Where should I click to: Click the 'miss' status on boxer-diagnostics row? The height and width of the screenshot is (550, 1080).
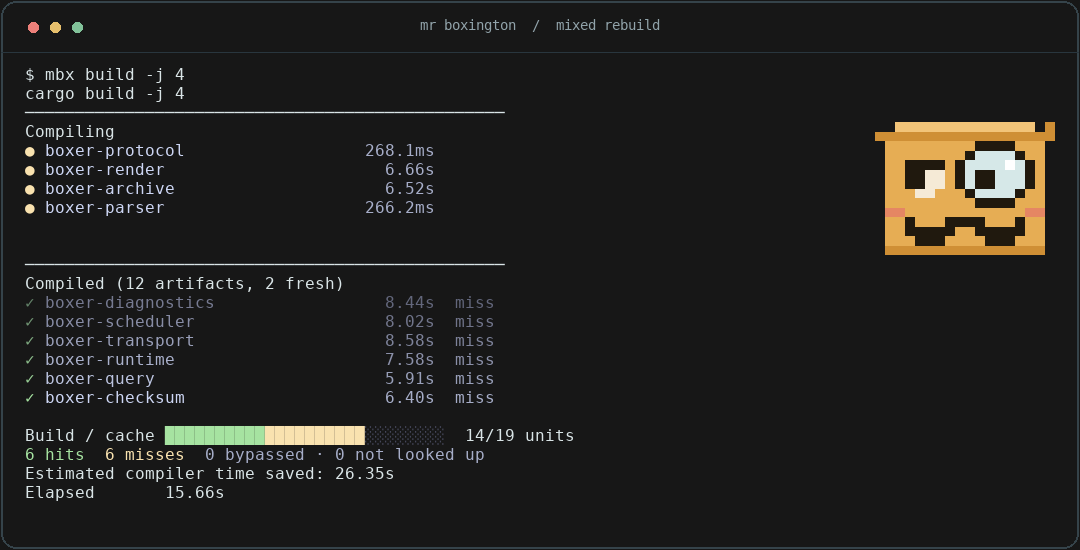[x=475, y=303]
